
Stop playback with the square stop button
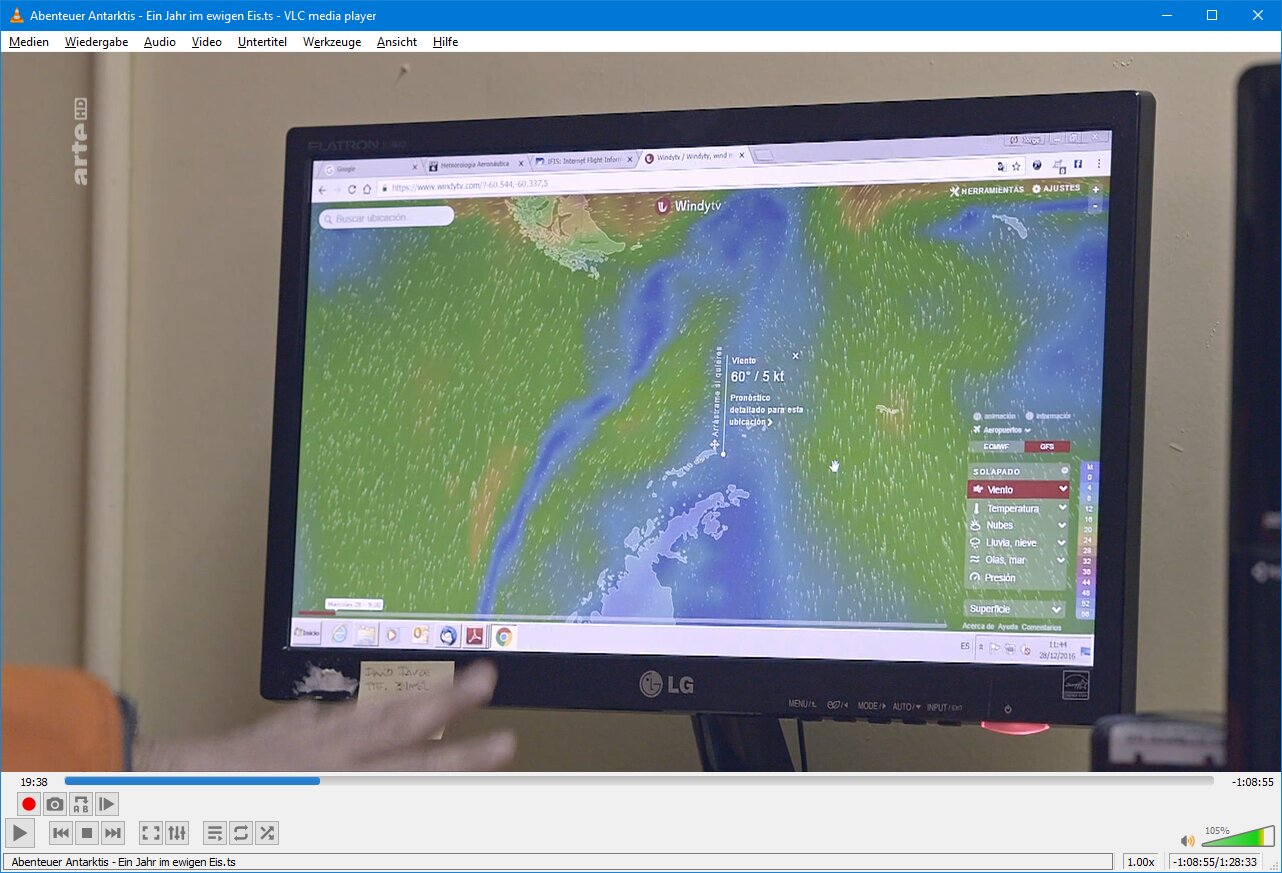click(x=87, y=833)
